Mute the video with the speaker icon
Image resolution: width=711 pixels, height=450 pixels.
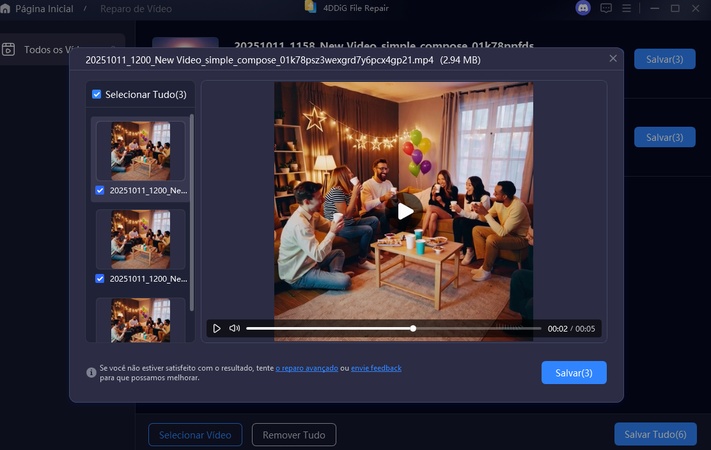234,328
